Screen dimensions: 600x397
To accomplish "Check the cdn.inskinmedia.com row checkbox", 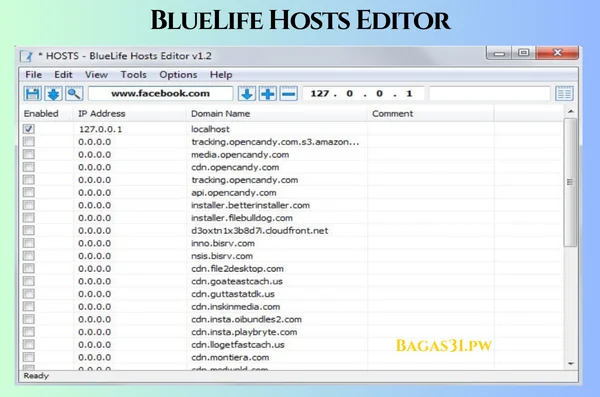I will (29, 306).
